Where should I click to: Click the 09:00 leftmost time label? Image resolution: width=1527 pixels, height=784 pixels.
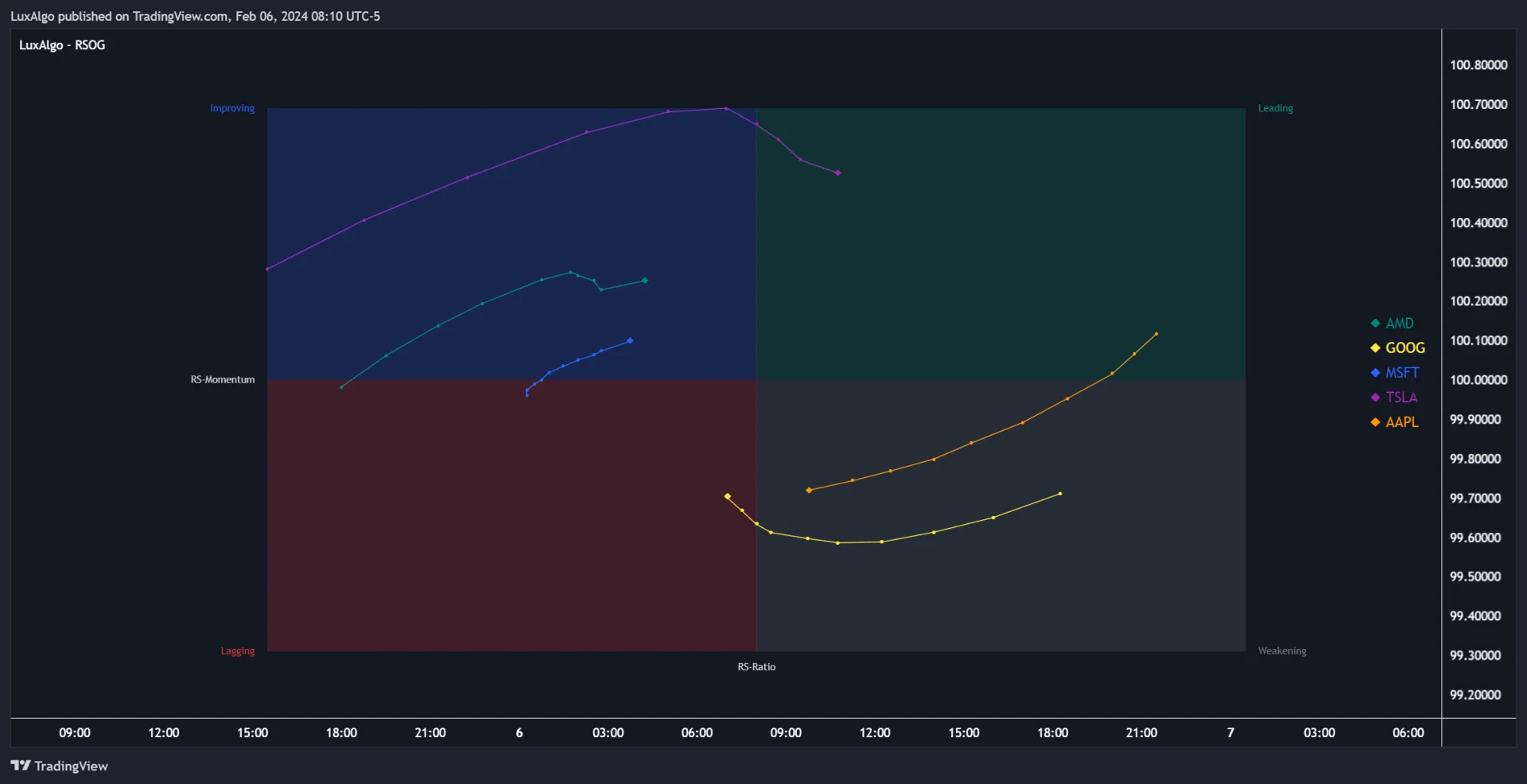pos(75,732)
